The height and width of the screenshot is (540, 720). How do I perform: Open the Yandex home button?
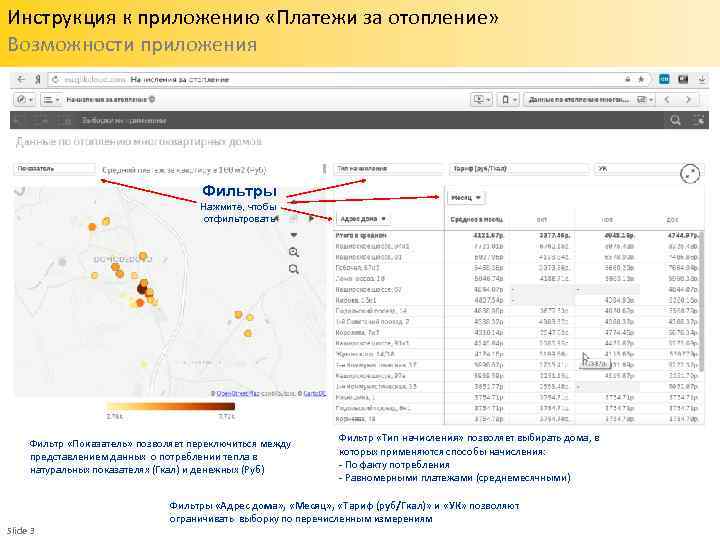[x=38, y=79]
